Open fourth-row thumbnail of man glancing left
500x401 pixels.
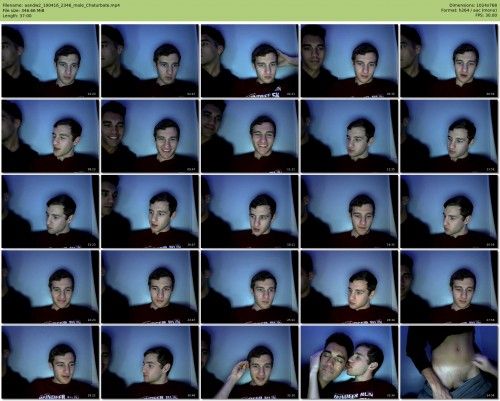click(x=349, y=287)
